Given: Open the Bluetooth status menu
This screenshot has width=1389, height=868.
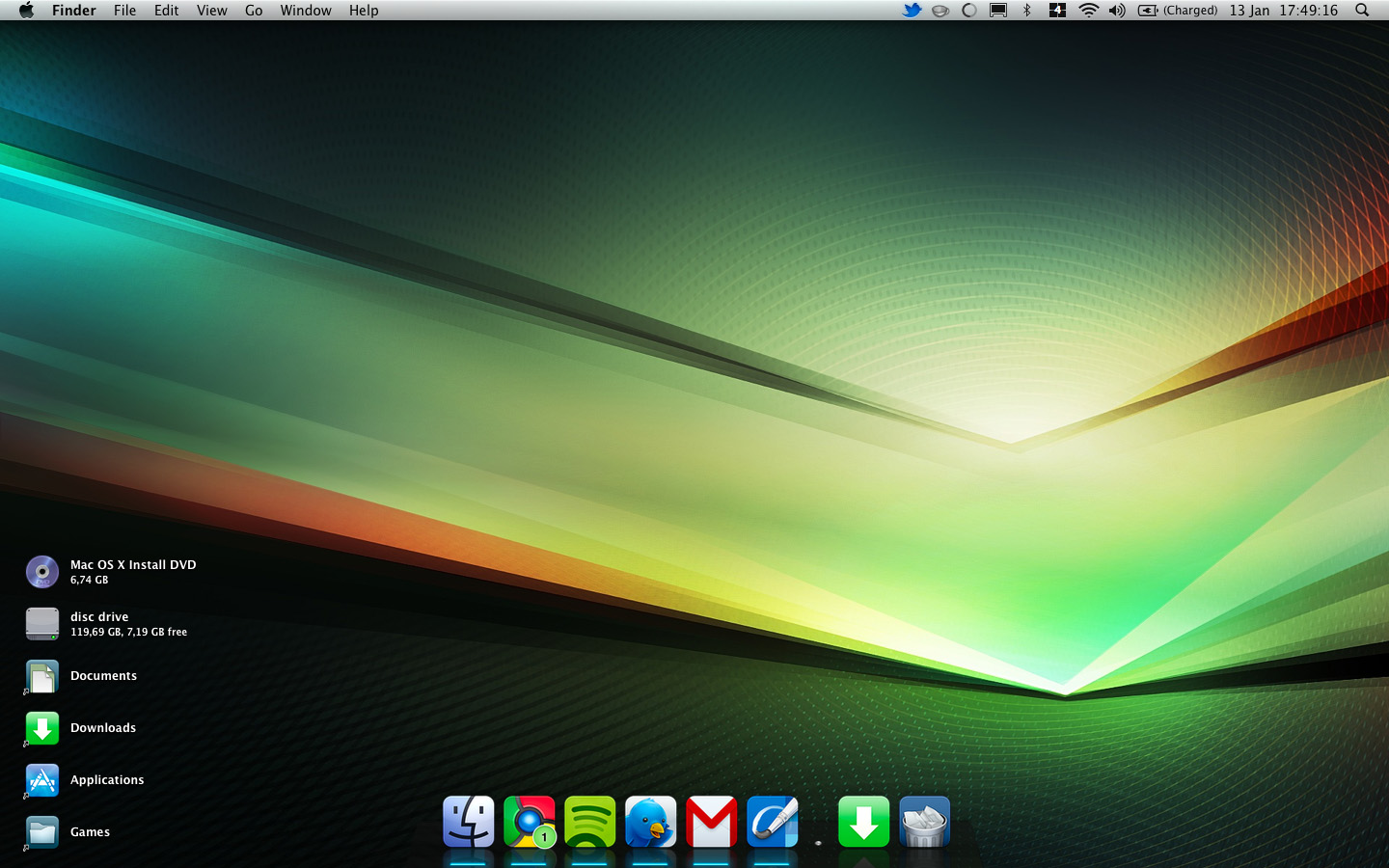Looking at the screenshot, I should coord(1027,11).
